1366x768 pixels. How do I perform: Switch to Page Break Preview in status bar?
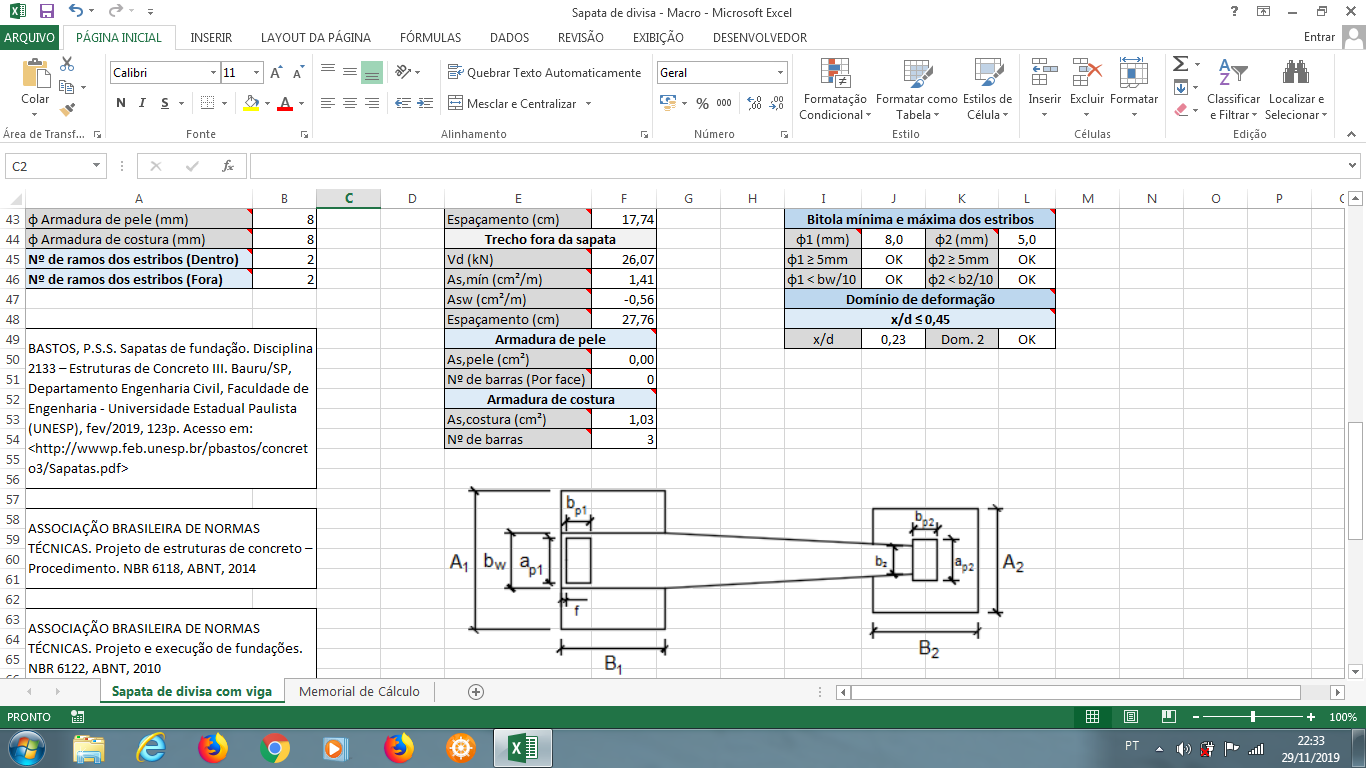(1167, 717)
